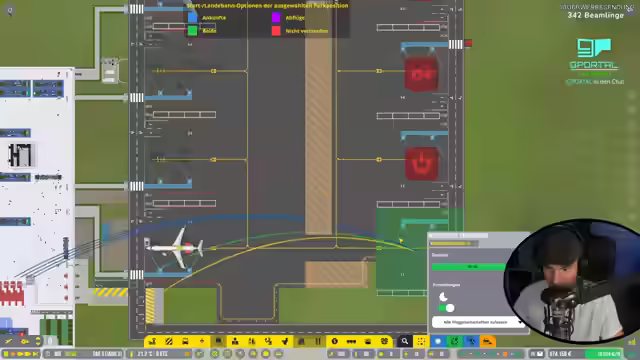The height and width of the screenshot is (360, 640).
Task: Click the moon night-flights icon in stand panel
Action: pyautogui.click(x=443, y=297)
